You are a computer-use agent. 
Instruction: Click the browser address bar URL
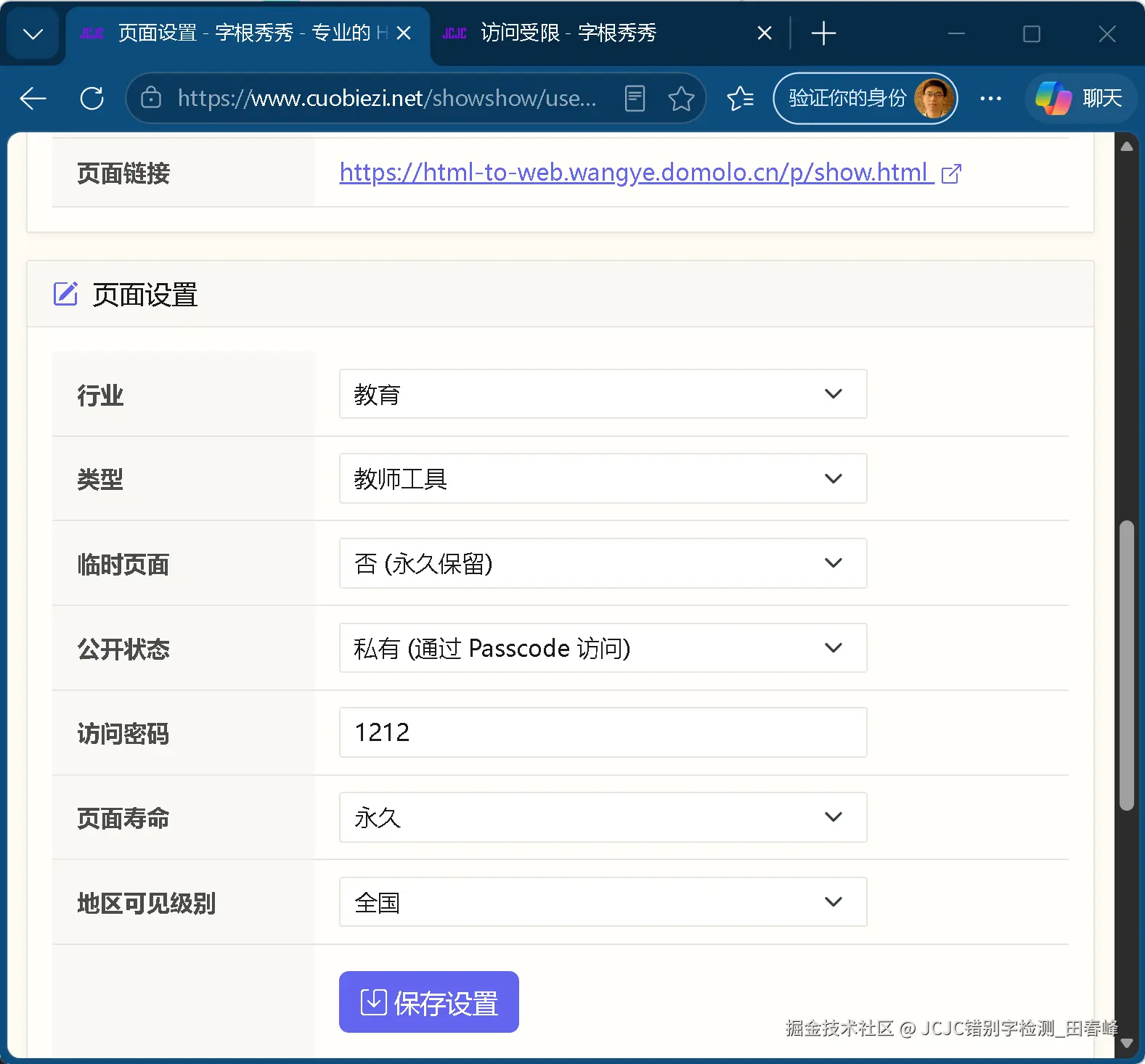pyautogui.click(x=387, y=98)
